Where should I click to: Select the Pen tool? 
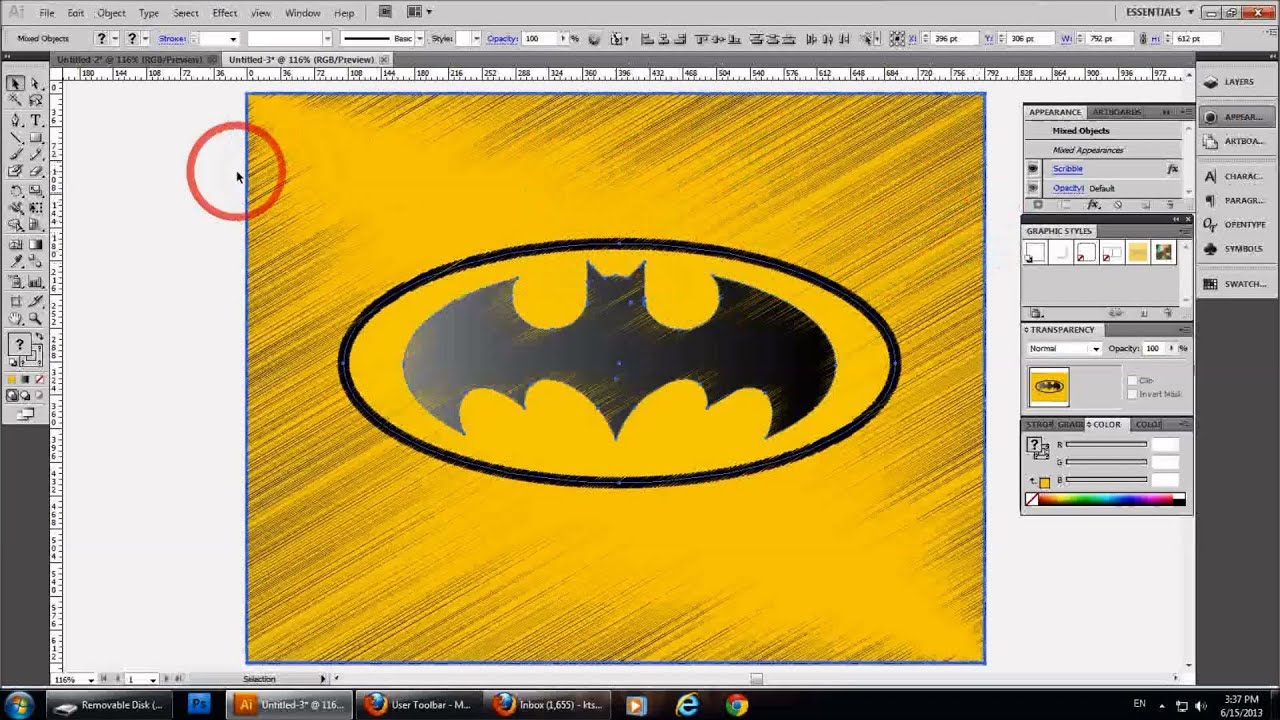pos(16,120)
